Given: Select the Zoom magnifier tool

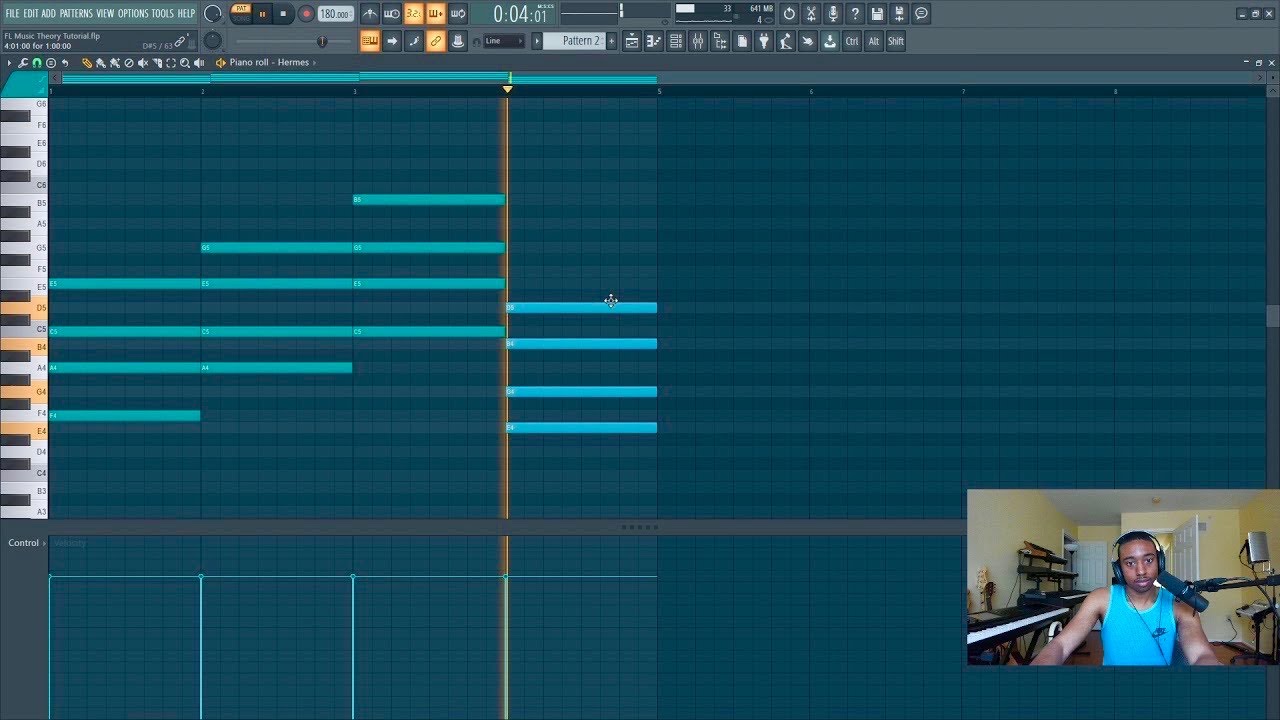Looking at the screenshot, I should 185,63.
